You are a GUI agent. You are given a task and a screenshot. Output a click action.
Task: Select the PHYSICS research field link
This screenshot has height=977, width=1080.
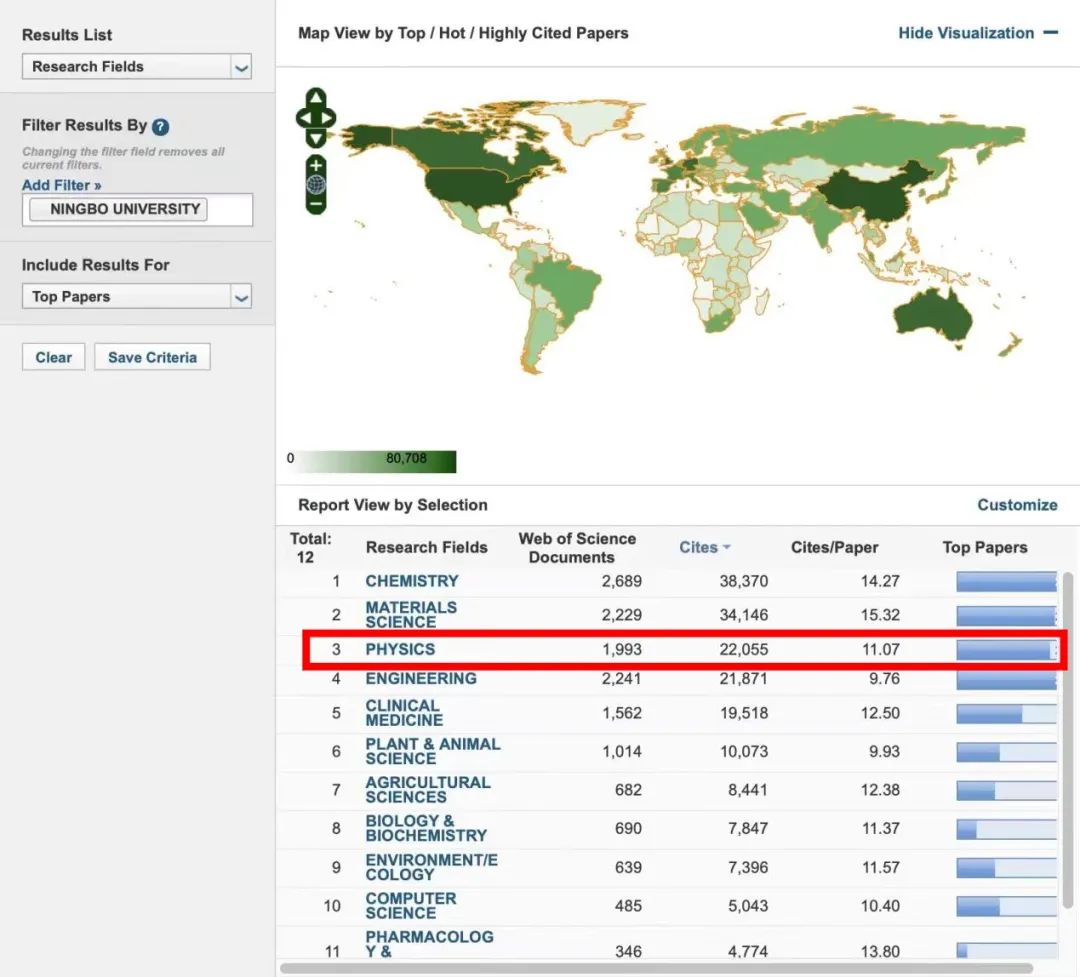(400, 649)
